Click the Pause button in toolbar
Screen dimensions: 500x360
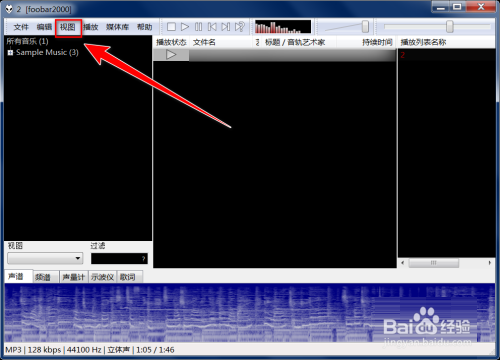point(198,27)
